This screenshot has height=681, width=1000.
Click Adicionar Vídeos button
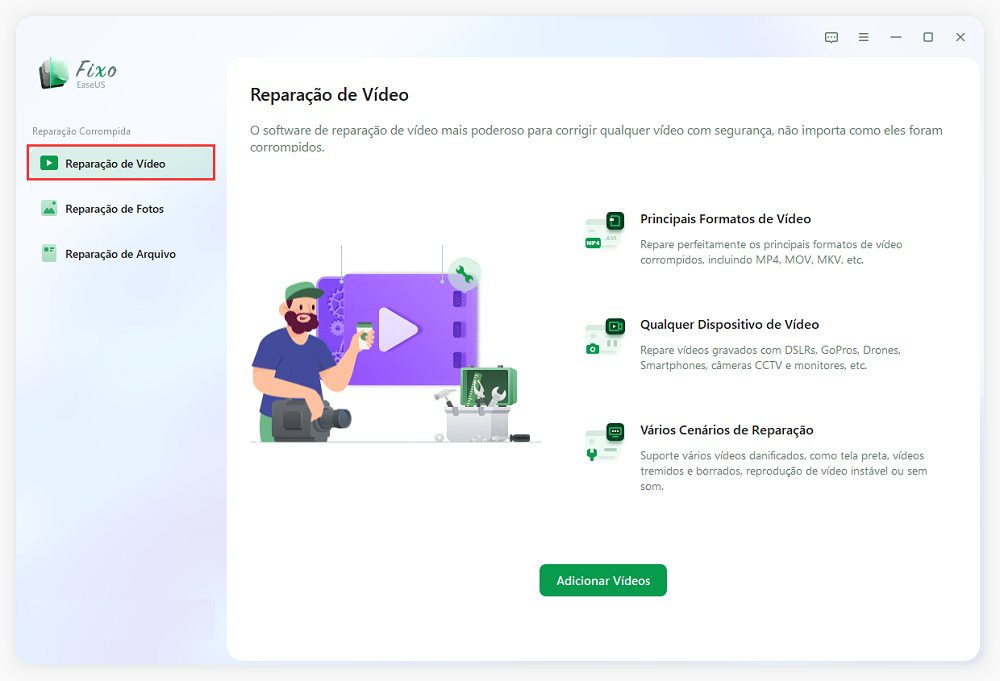coord(603,580)
